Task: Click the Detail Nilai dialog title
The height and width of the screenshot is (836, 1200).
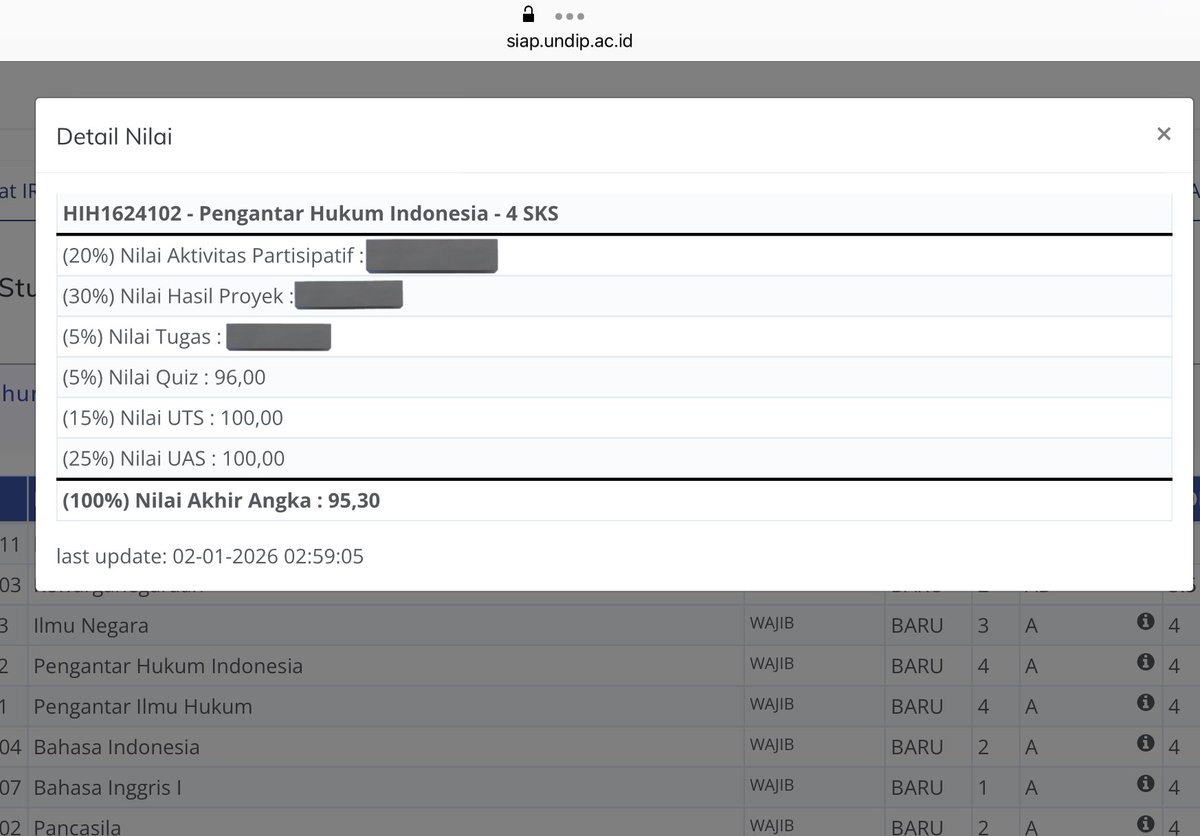Action: pyautogui.click(x=114, y=137)
